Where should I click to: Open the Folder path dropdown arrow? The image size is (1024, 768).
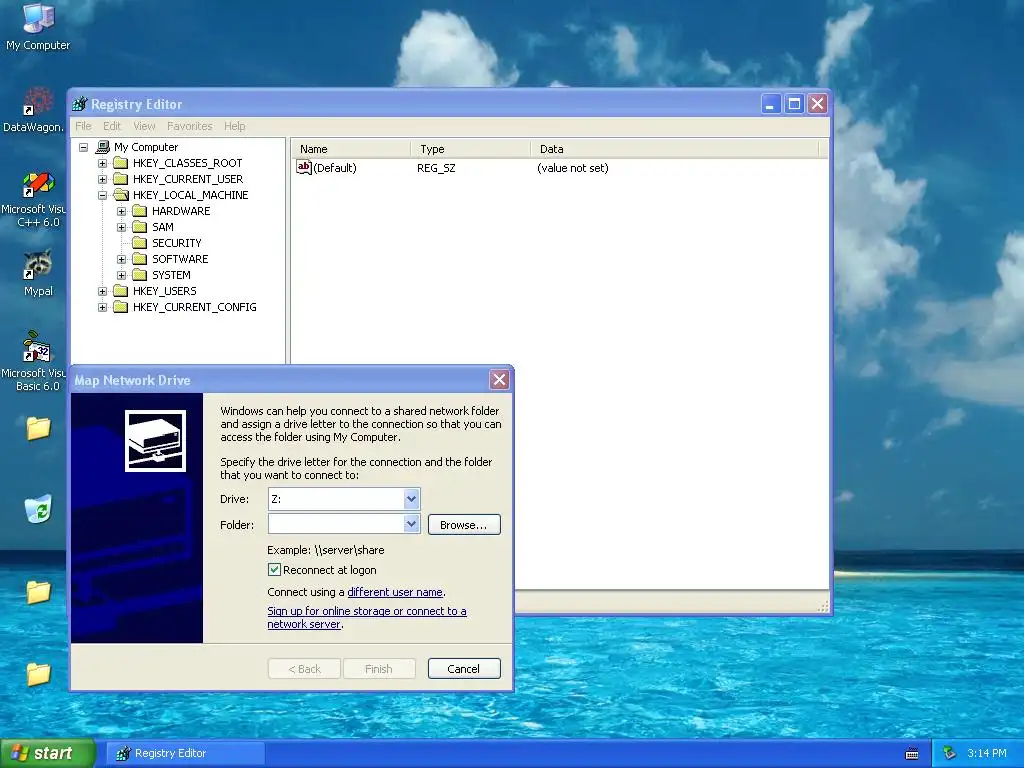pos(411,524)
